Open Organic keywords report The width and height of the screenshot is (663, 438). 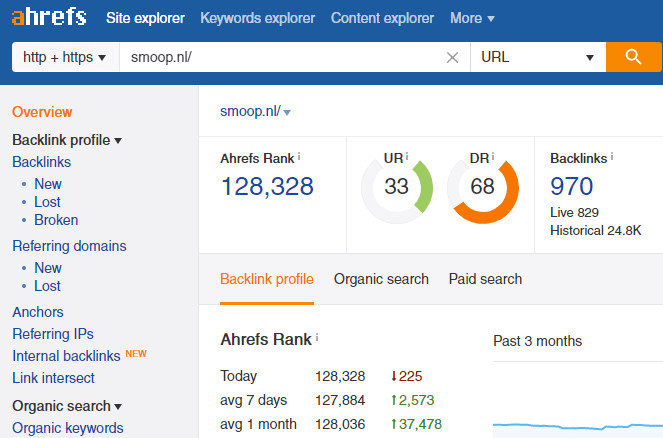(68, 428)
